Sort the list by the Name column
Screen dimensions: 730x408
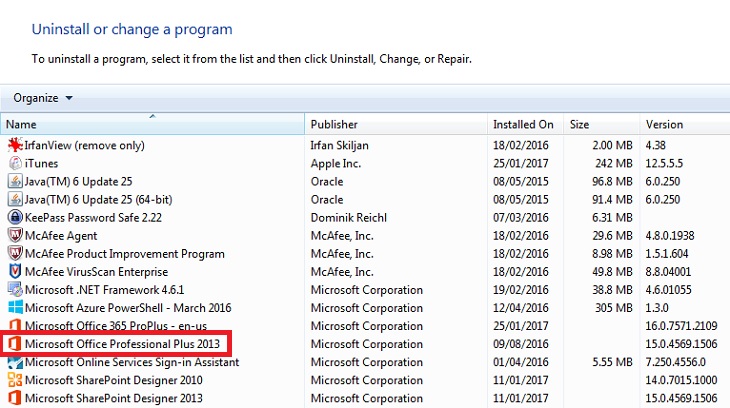pos(153,124)
